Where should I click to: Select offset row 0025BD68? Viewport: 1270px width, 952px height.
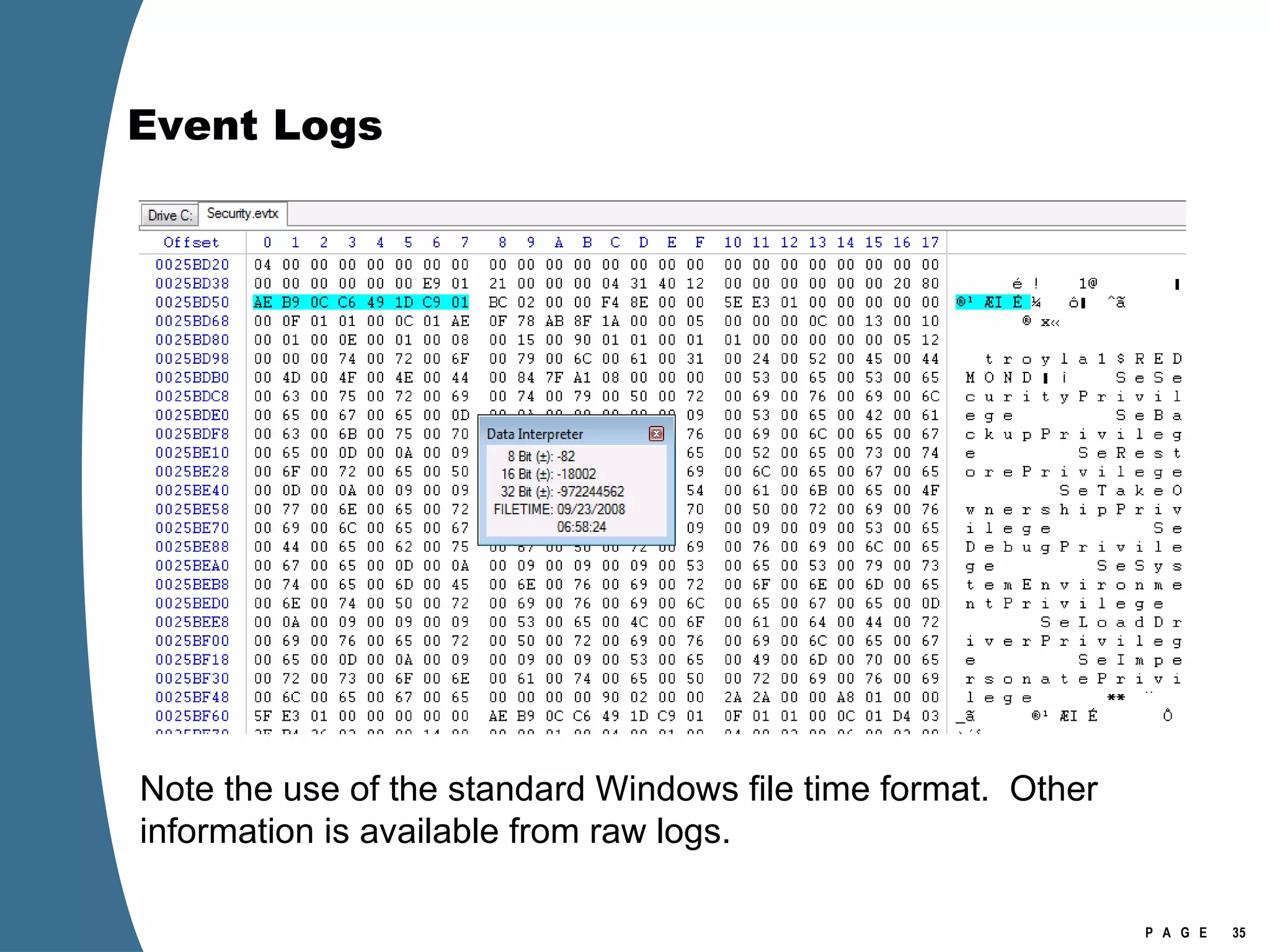click(x=192, y=321)
